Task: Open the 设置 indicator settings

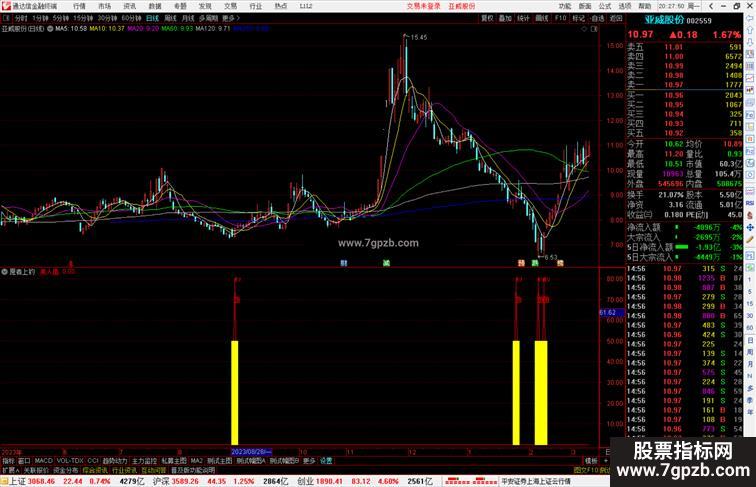Action: point(326,461)
